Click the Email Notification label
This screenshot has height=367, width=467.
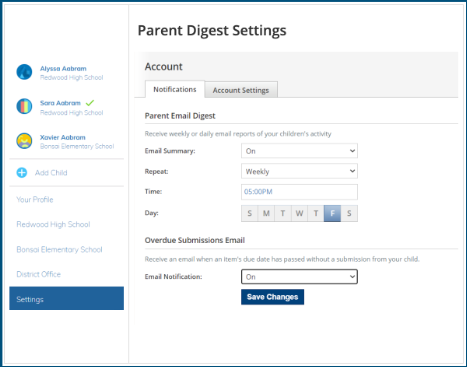click(173, 277)
